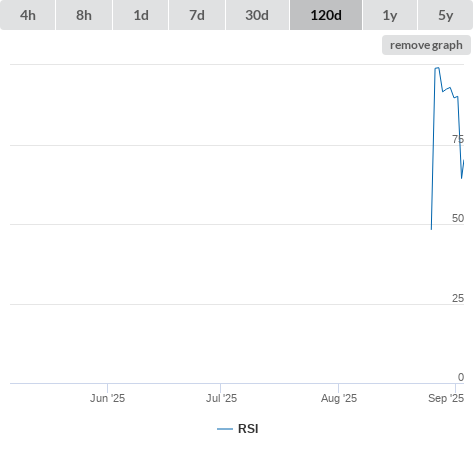
Task: Click the Aug '25 axis label
Action: [x=339, y=398]
